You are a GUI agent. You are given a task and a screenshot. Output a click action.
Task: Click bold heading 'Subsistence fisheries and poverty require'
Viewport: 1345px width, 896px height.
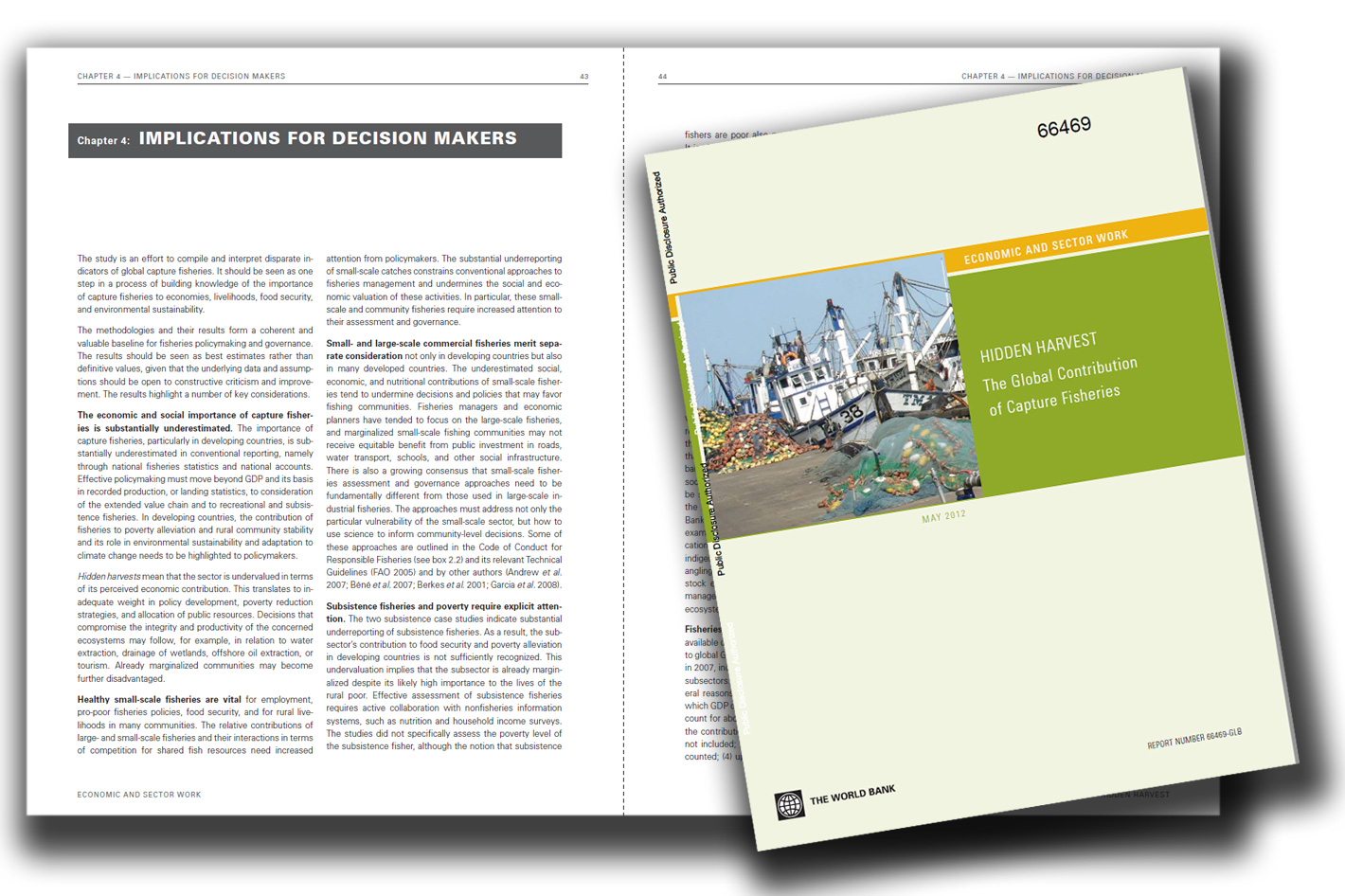(443, 612)
